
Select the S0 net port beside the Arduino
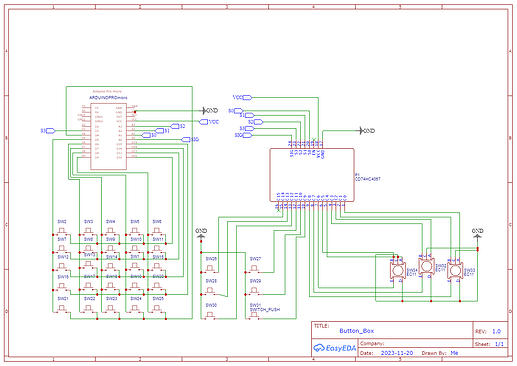[149, 135]
